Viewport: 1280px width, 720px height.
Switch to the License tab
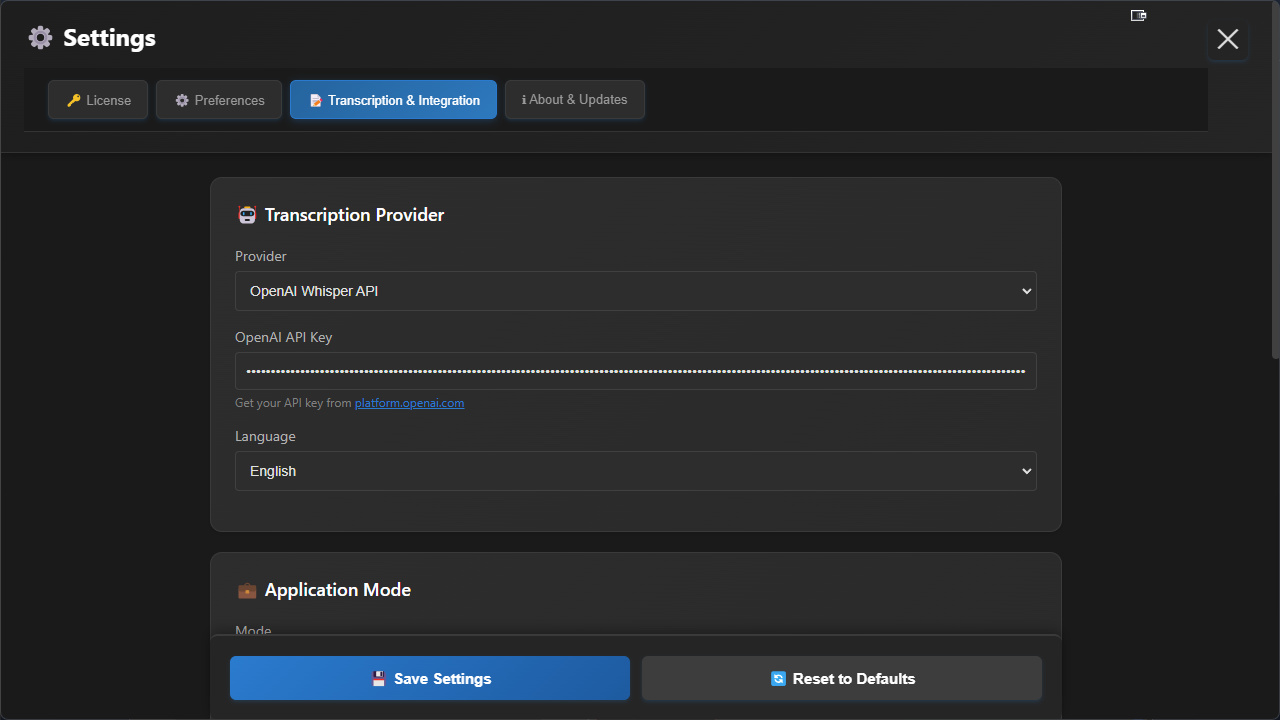(98, 100)
